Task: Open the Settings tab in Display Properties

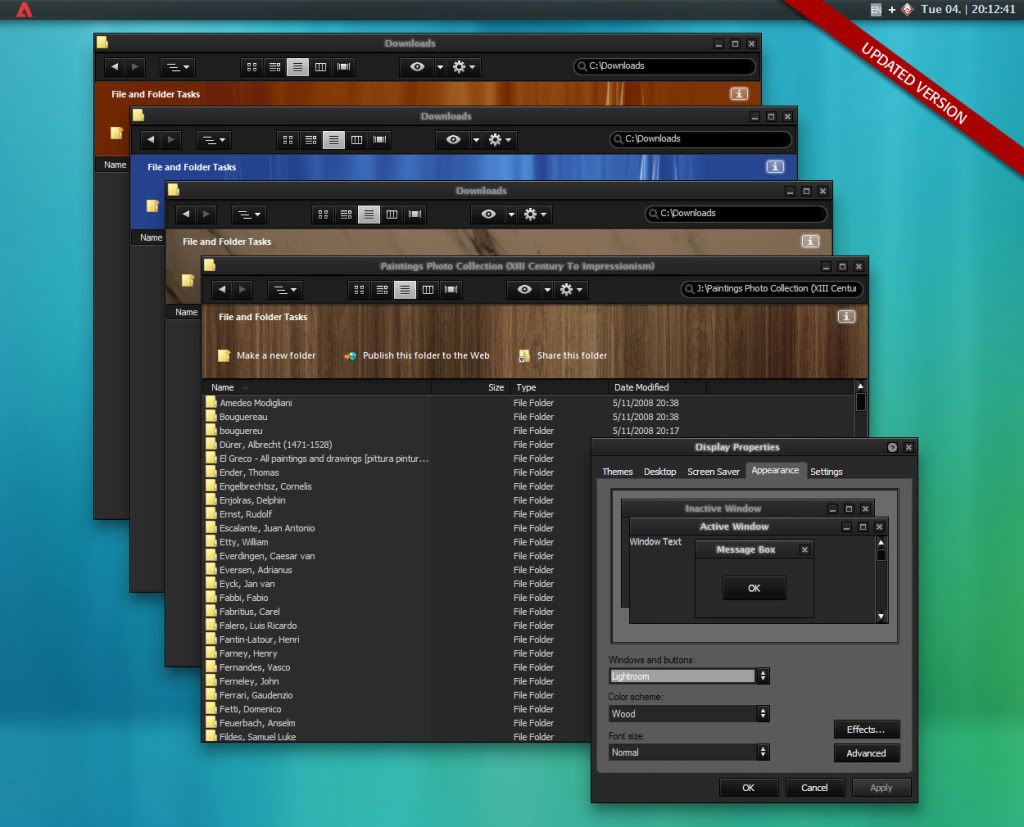Action: coord(826,471)
